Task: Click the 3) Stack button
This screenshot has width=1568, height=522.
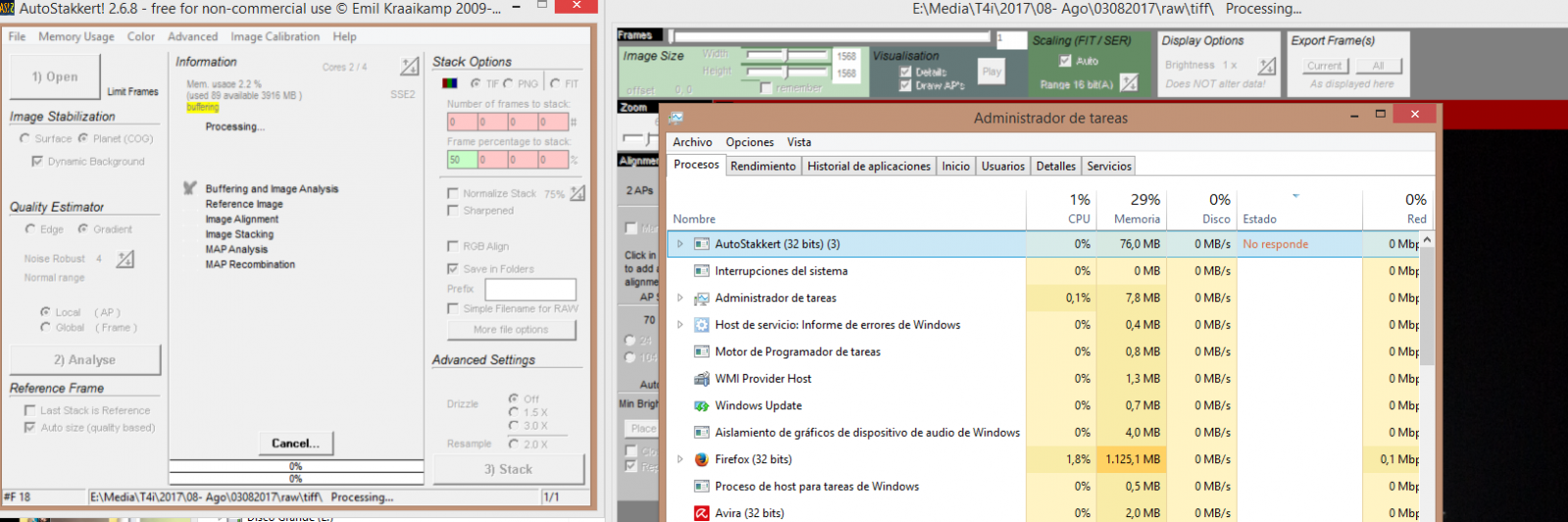Action: [x=509, y=470]
